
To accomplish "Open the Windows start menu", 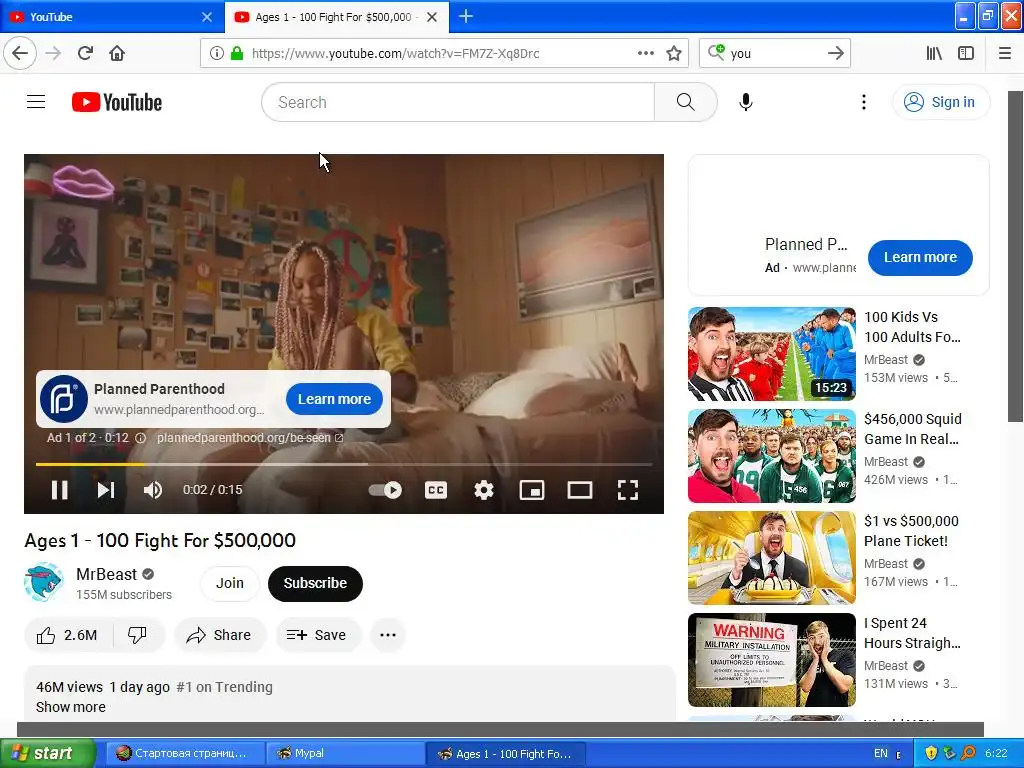I will pyautogui.click(x=48, y=753).
